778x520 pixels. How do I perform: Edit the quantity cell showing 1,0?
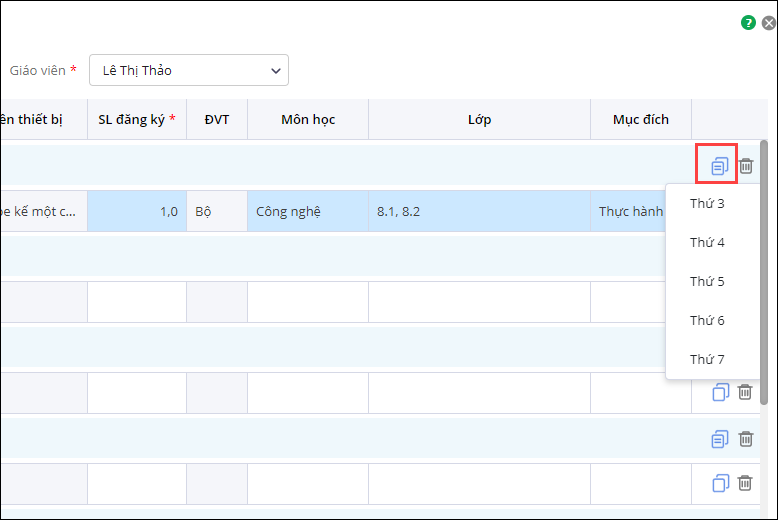(x=137, y=211)
